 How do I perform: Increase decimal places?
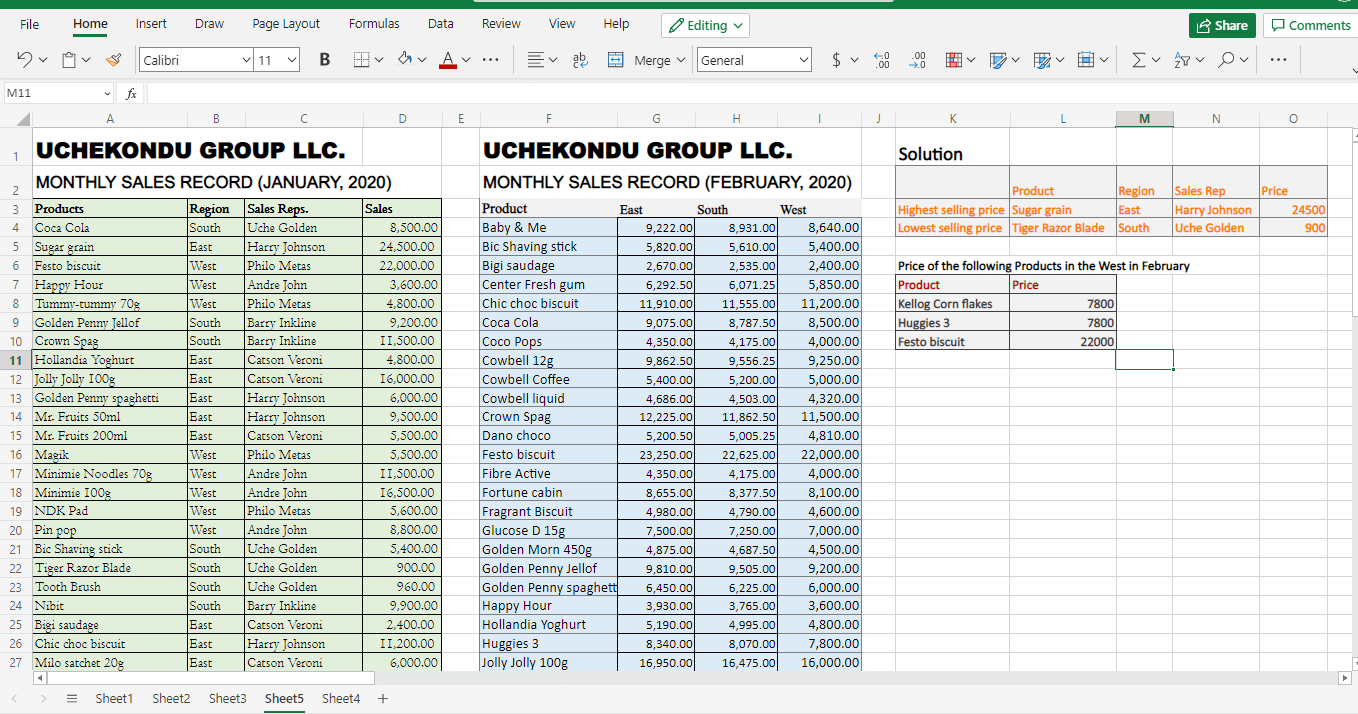click(x=881, y=59)
